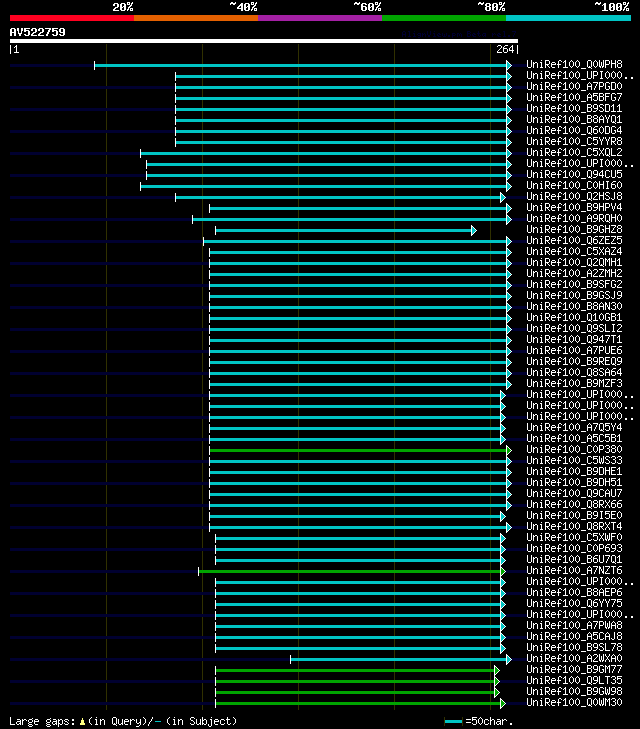Select the UniRef100_A5C5B1 label
640x729 pixels.
pos(574,438)
